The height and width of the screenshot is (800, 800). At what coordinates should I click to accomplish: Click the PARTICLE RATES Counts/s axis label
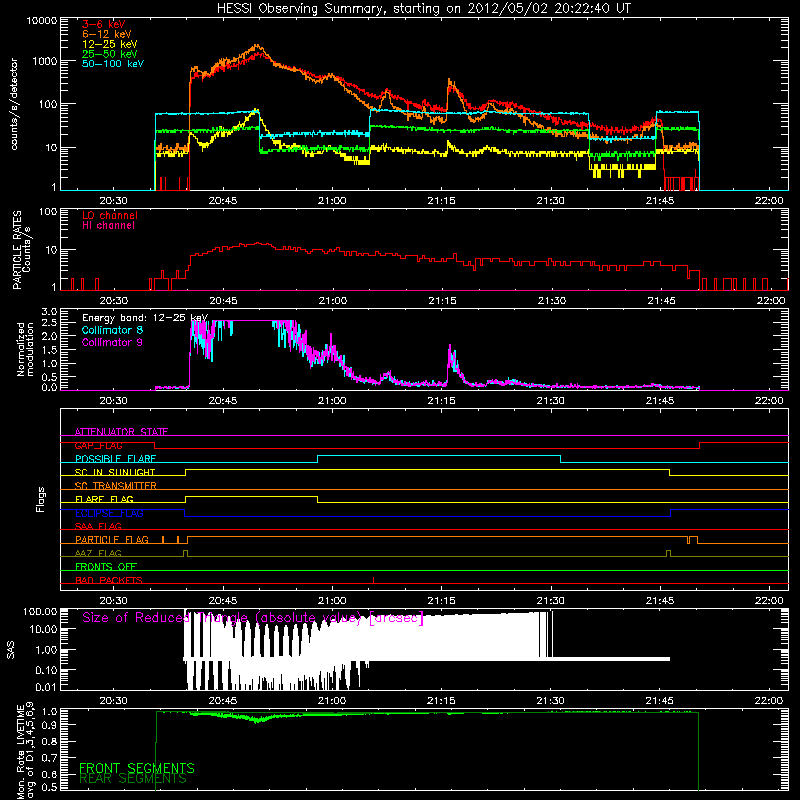(21, 249)
